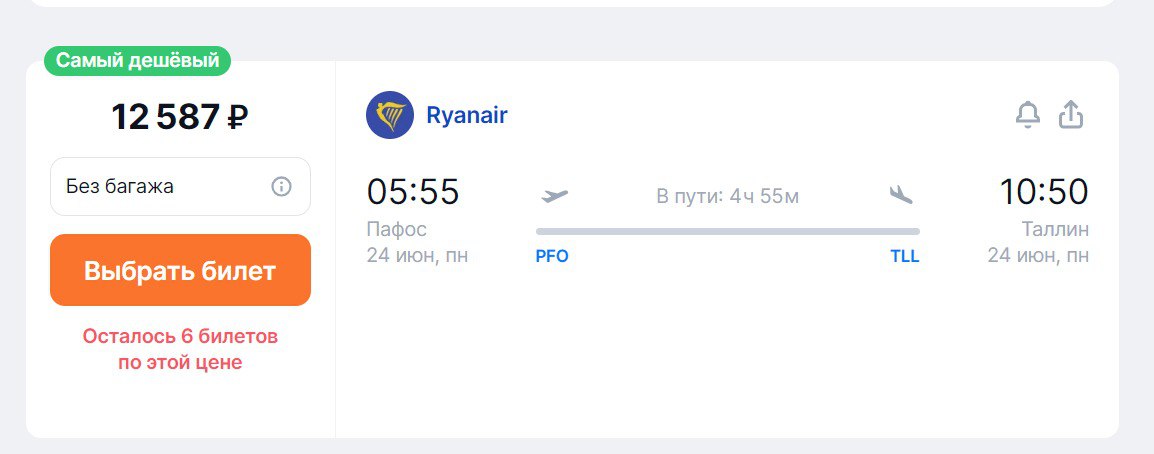Image resolution: width=1154 pixels, height=454 pixels.
Task: Click the В пути: 4ч 55м label
Action: [728, 196]
